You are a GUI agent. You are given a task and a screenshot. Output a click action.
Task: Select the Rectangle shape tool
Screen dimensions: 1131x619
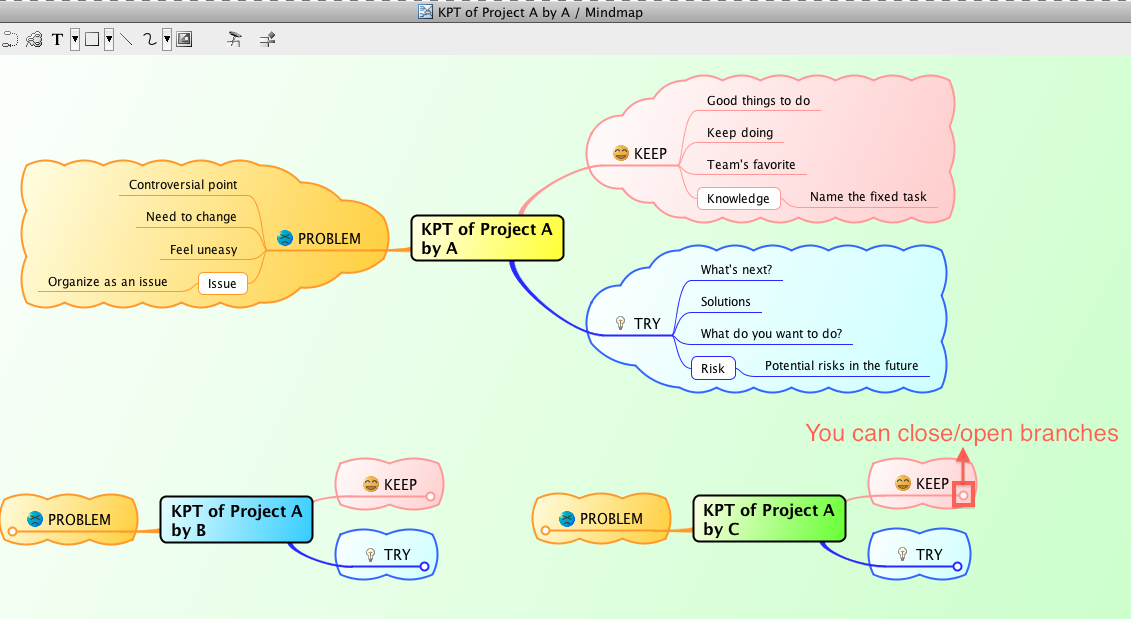(91, 40)
